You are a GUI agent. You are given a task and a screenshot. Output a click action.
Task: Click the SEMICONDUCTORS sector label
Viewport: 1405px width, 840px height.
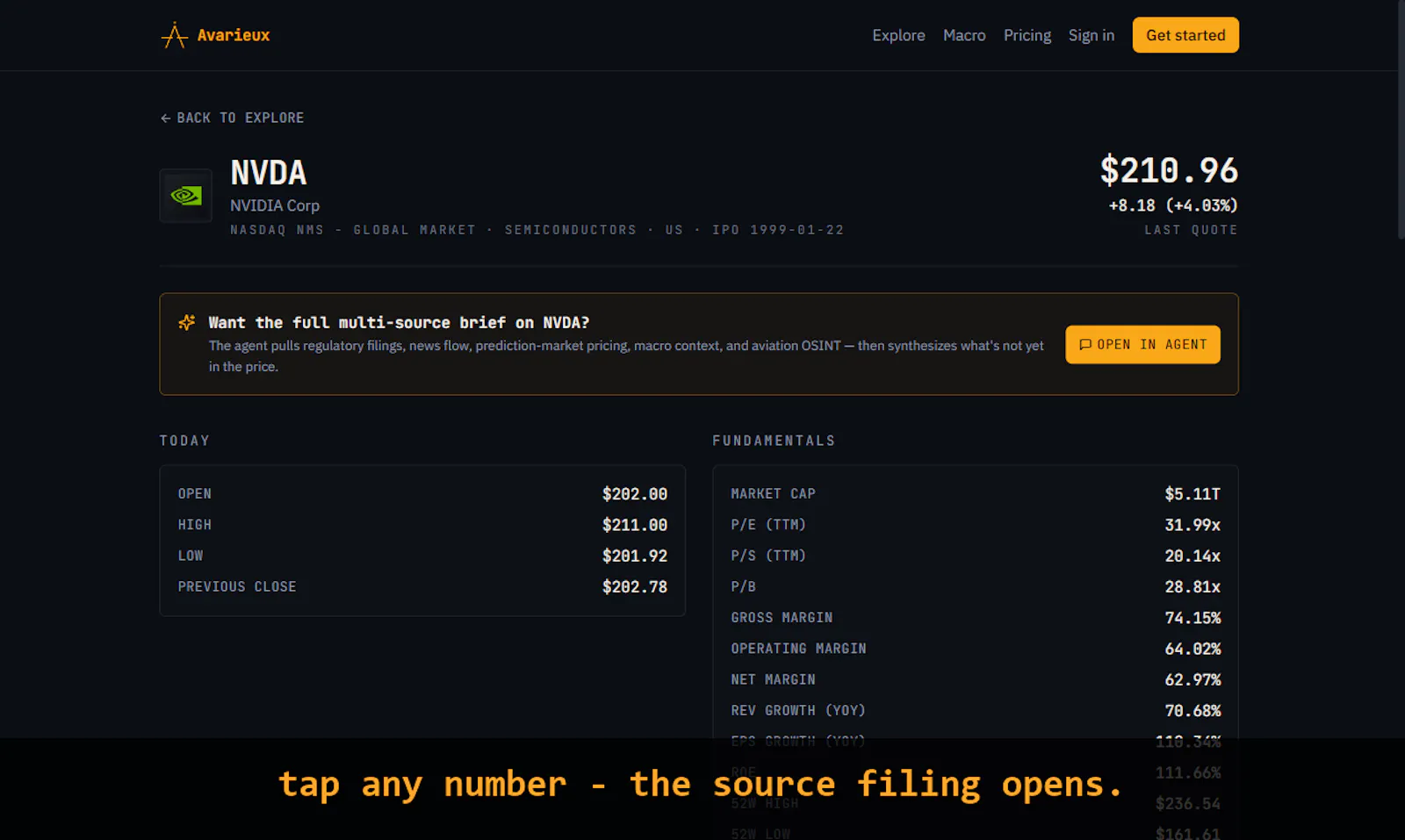pos(571,230)
